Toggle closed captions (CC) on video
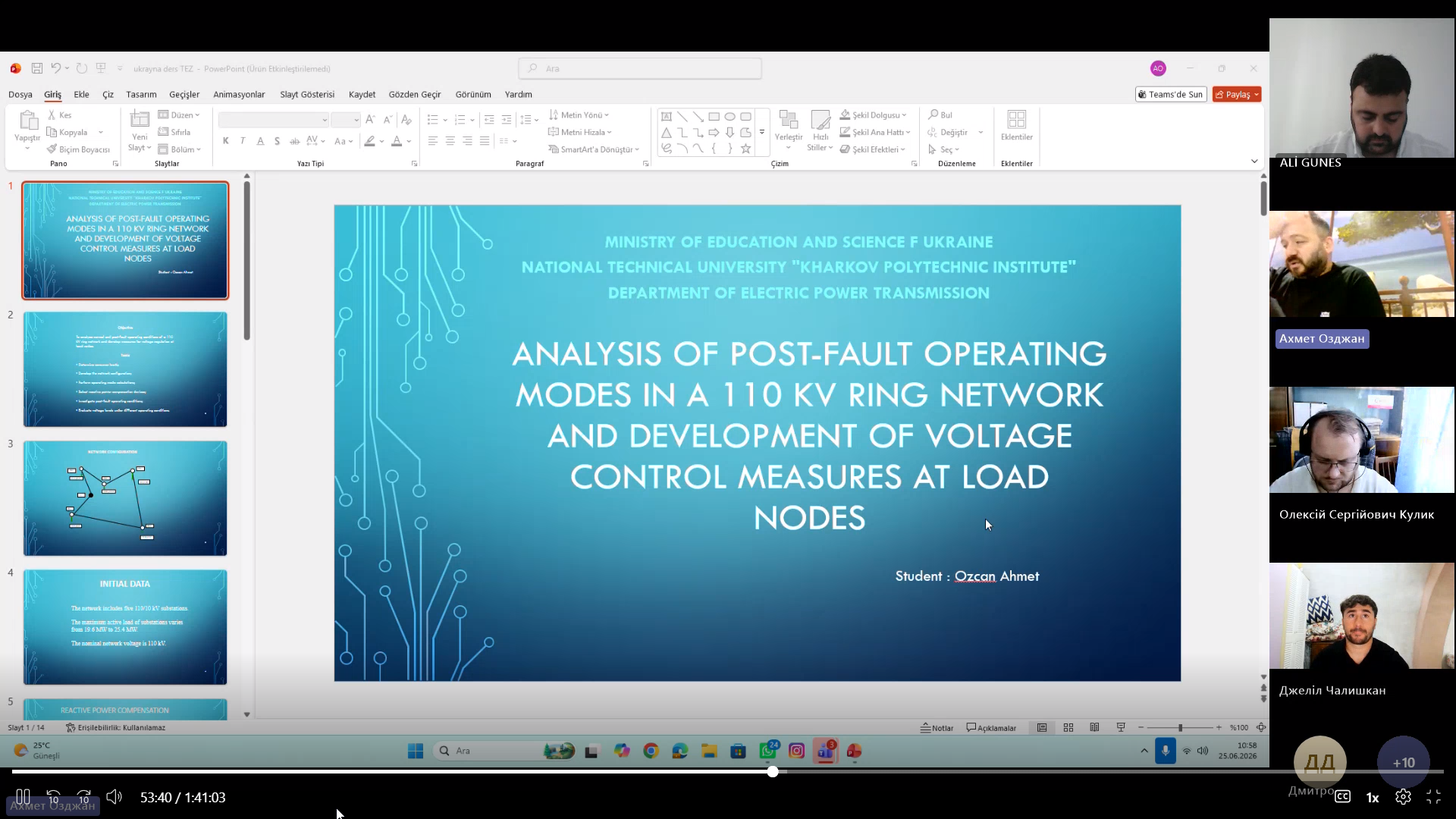The height and width of the screenshot is (819, 1456). pyautogui.click(x=1342, y=797)
